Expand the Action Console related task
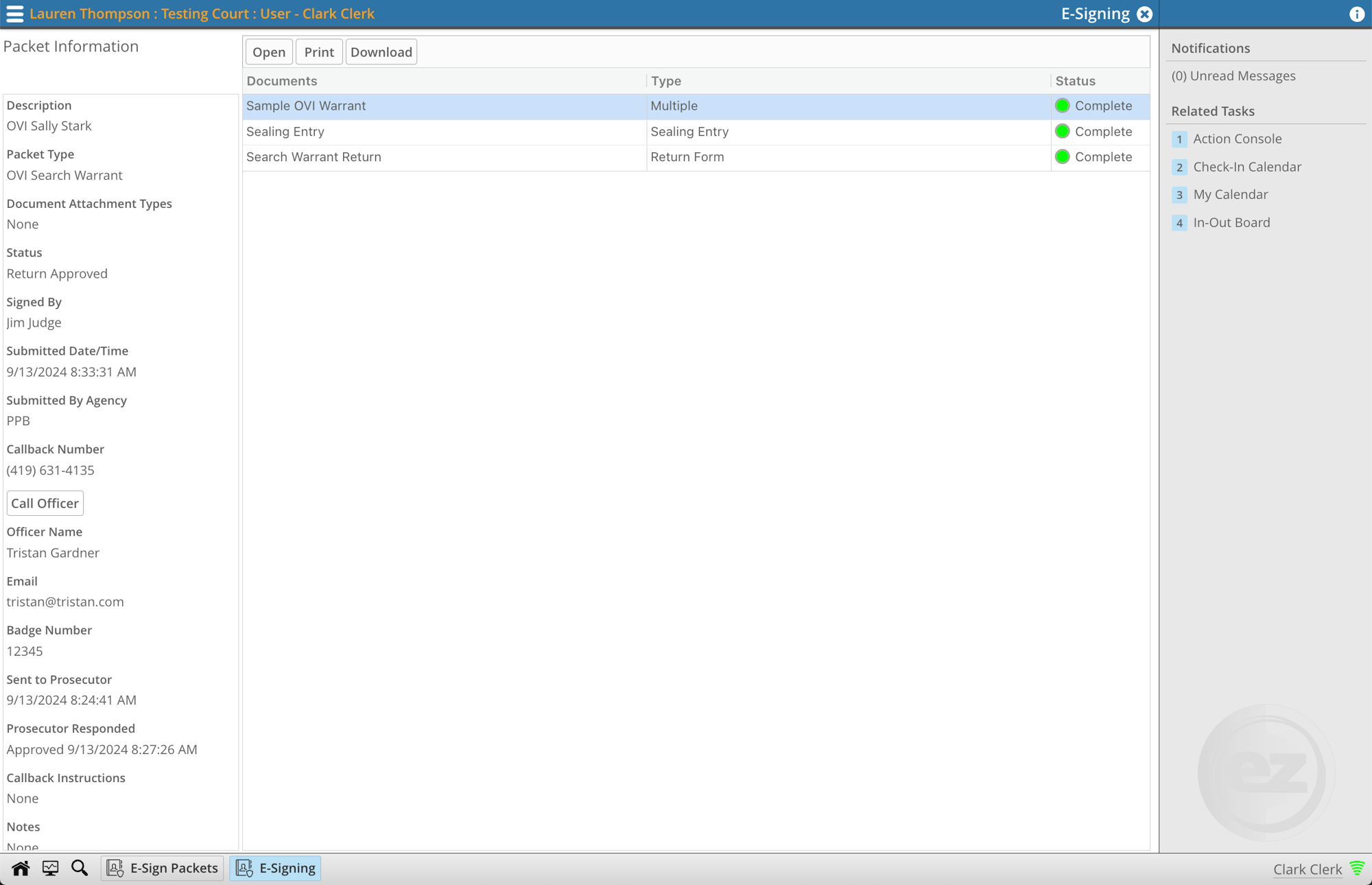The height and width of the screenshot is (885, 1372). pyautogui.click(x=1237, y=138)
